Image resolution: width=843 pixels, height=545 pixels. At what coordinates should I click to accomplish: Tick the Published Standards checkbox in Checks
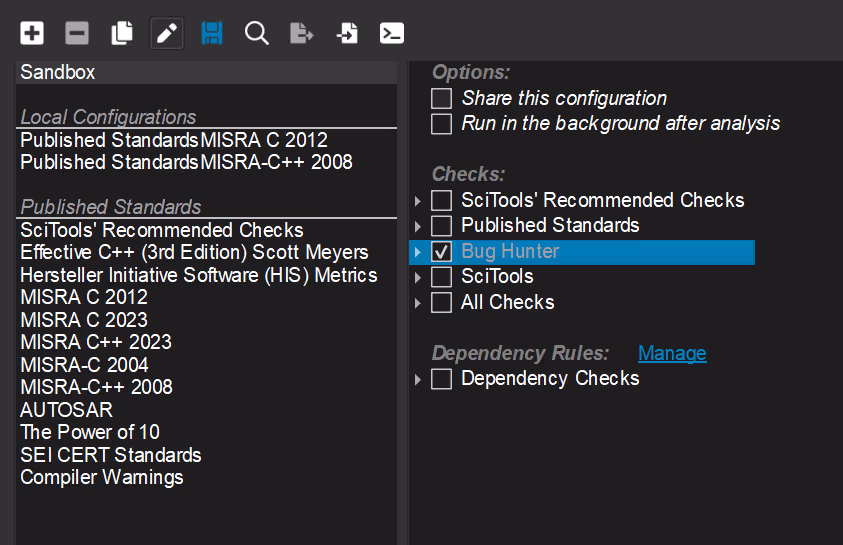pyautogui.click(x=441, y=226)
